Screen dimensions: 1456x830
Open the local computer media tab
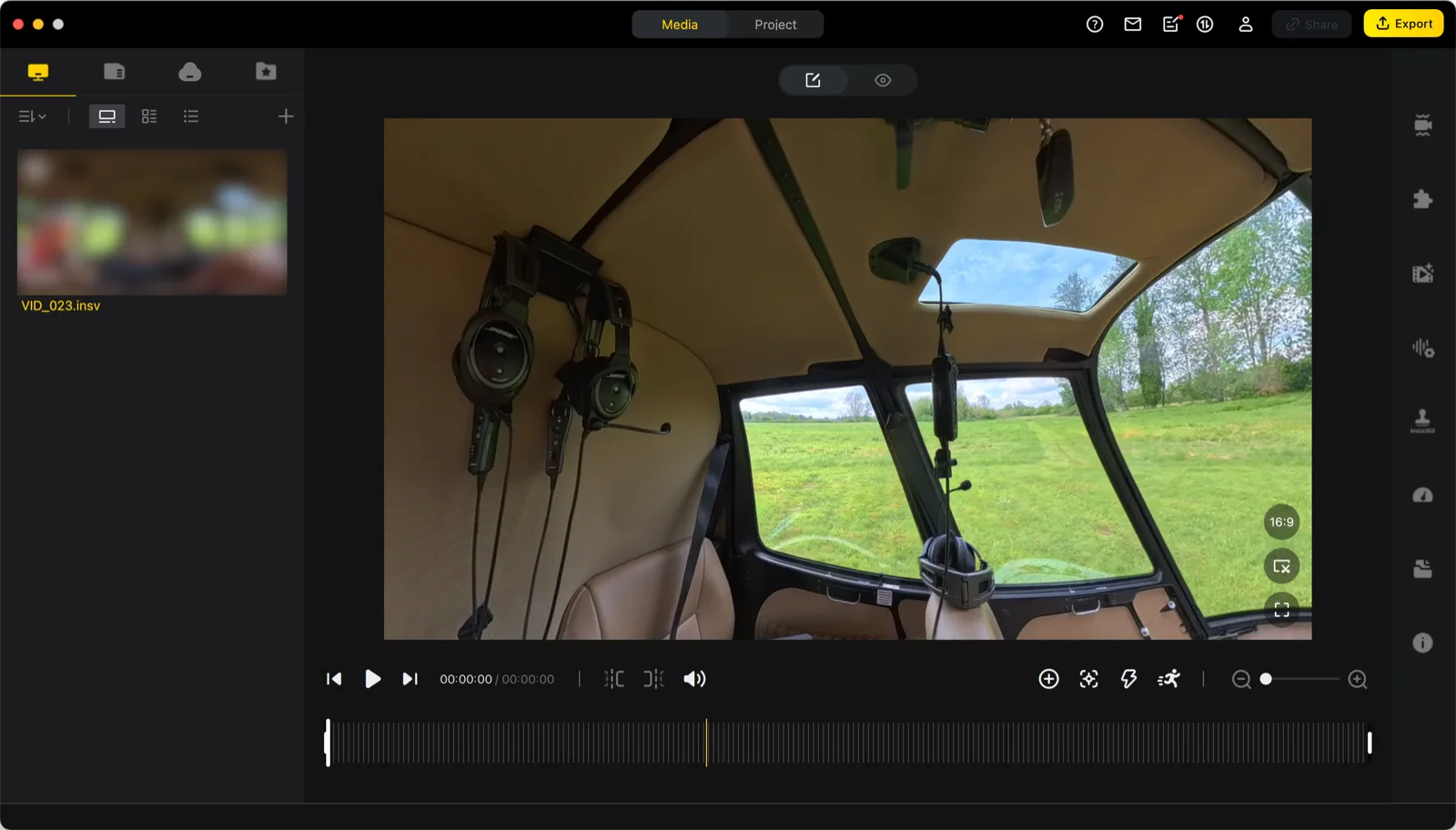38,72
